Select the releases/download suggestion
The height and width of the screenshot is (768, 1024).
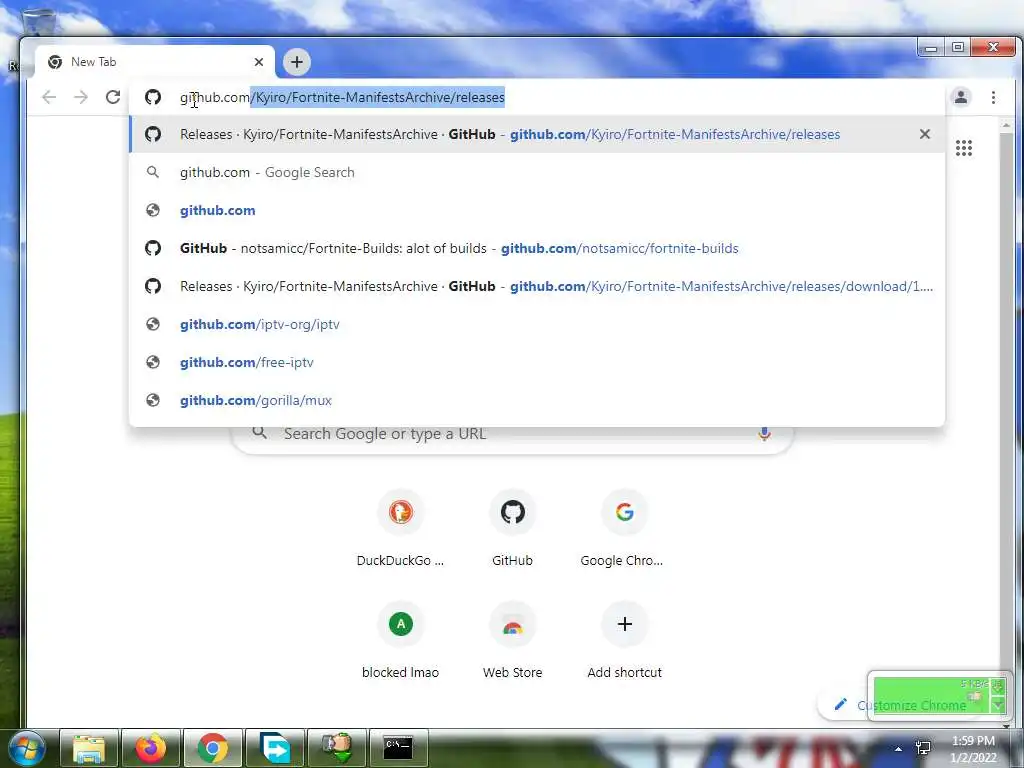[537, 286]
